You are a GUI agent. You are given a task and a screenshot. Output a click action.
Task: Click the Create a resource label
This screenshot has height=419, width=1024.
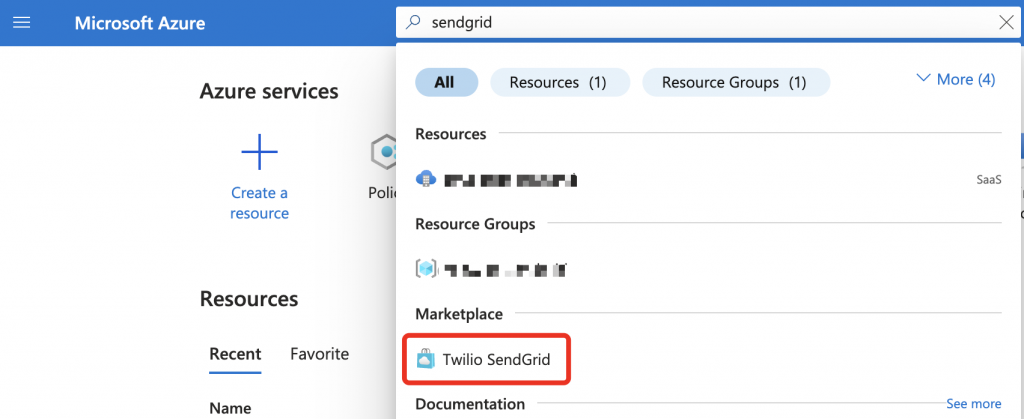259,203
